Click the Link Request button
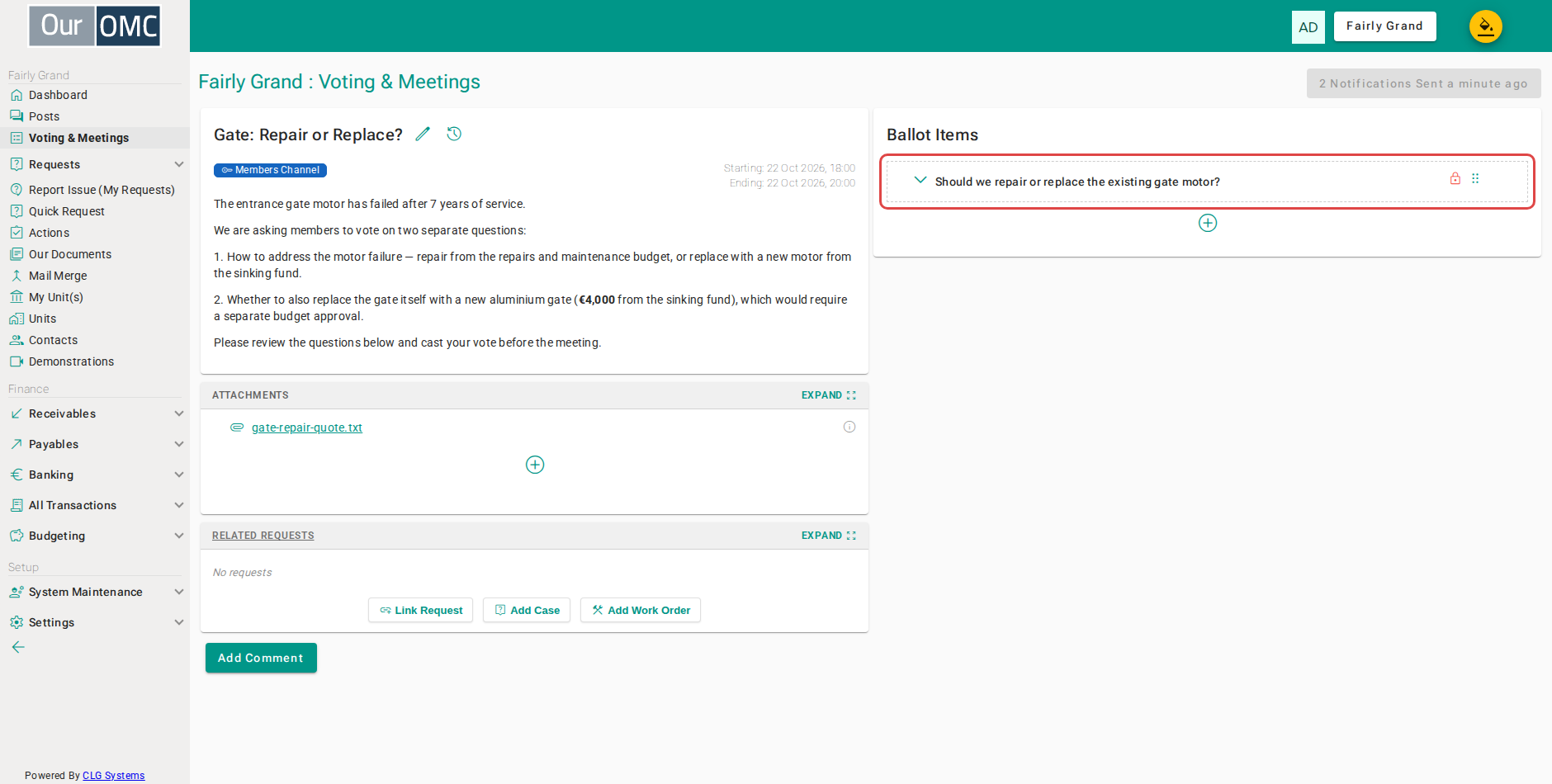Image resolution: width=1552 pixels, height=784 pixels. coord(420,610)
